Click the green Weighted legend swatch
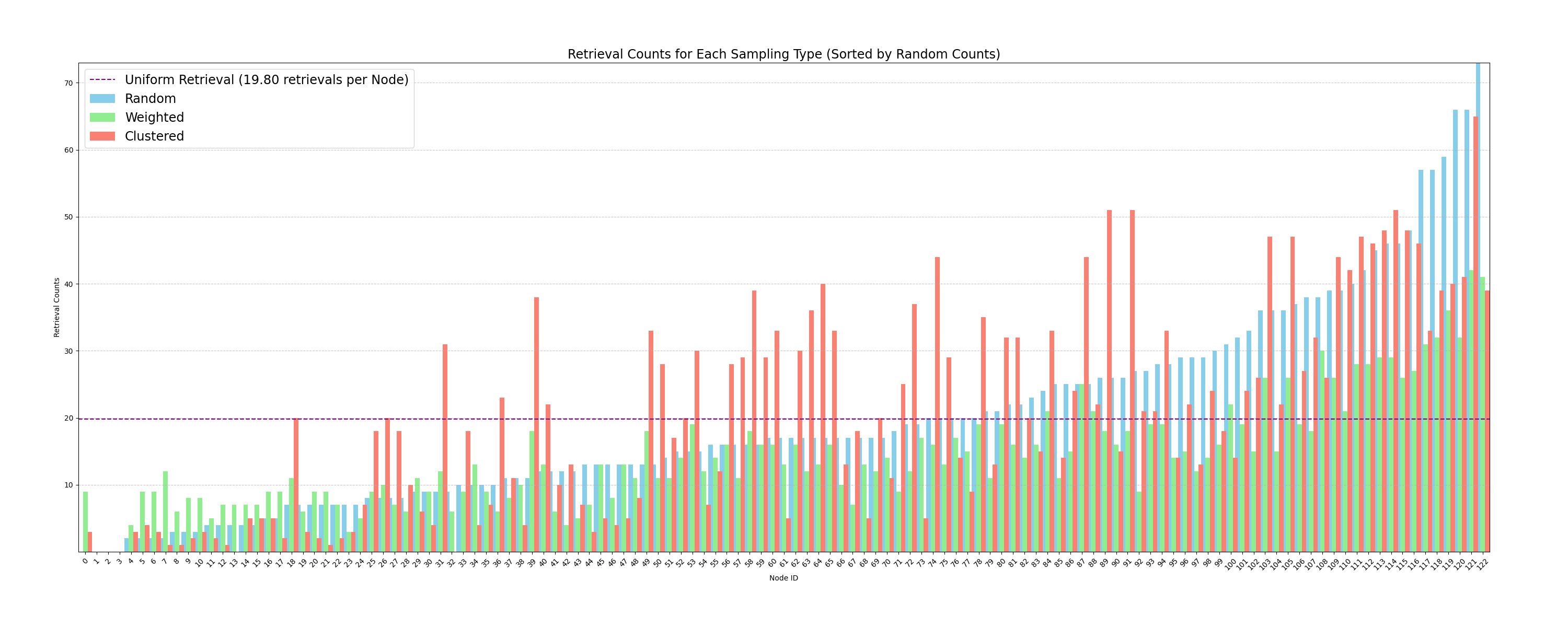 (101, 118)
